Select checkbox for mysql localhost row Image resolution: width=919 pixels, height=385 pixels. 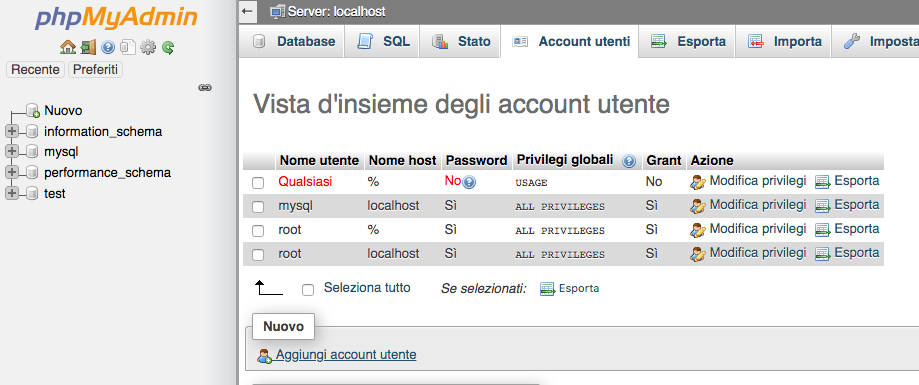click(x=258, y=207)
